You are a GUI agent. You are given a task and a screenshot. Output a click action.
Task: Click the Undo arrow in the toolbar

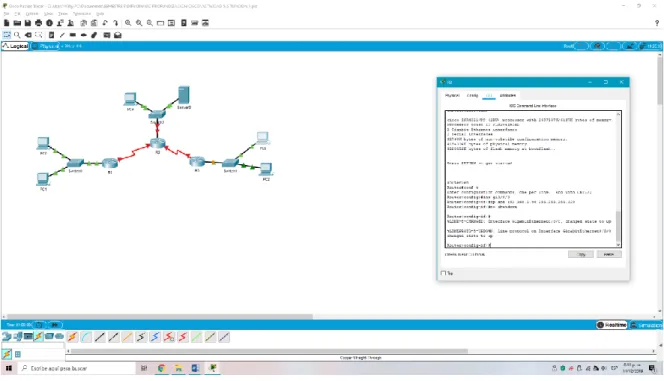105,23
